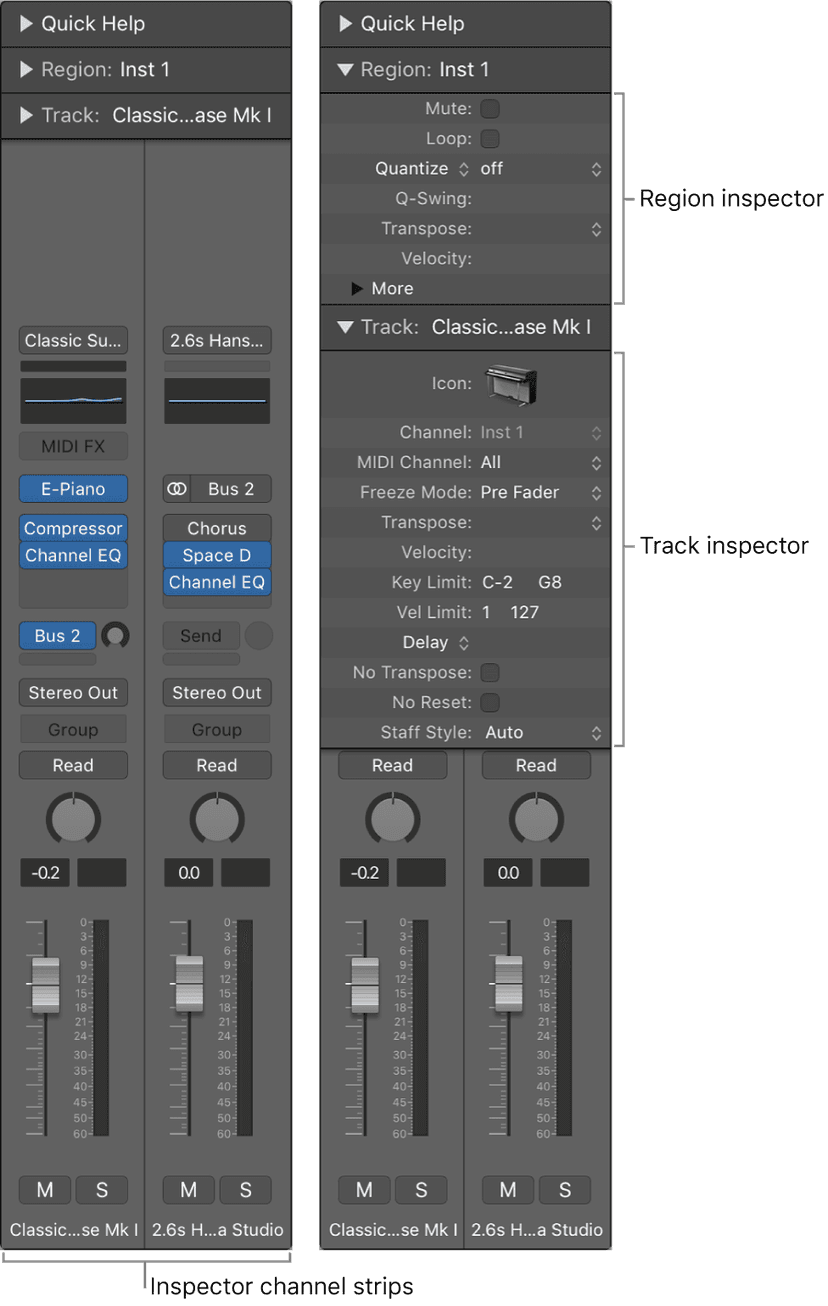The image size is (828, 1306).
Task: Solo the left 2.6s channel strip
Action: (245, 1190)
